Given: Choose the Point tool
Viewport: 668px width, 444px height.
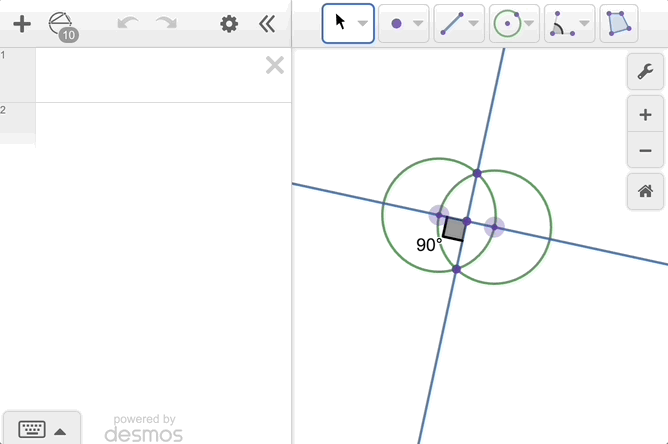Looking at the screenshot, I should click(x=396, y=23).
